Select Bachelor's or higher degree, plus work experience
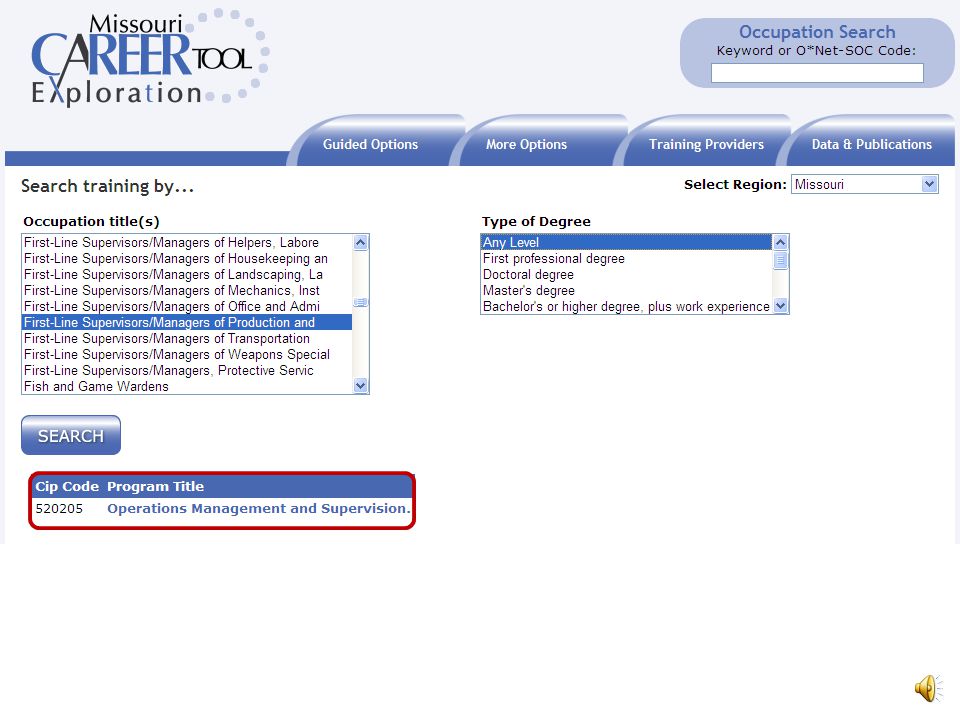This screenshot has height=720, width=960. point(626,306)
